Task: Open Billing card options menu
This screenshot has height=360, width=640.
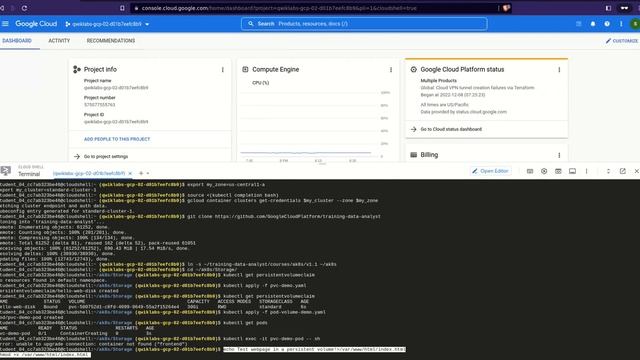Action: [559, 155]
